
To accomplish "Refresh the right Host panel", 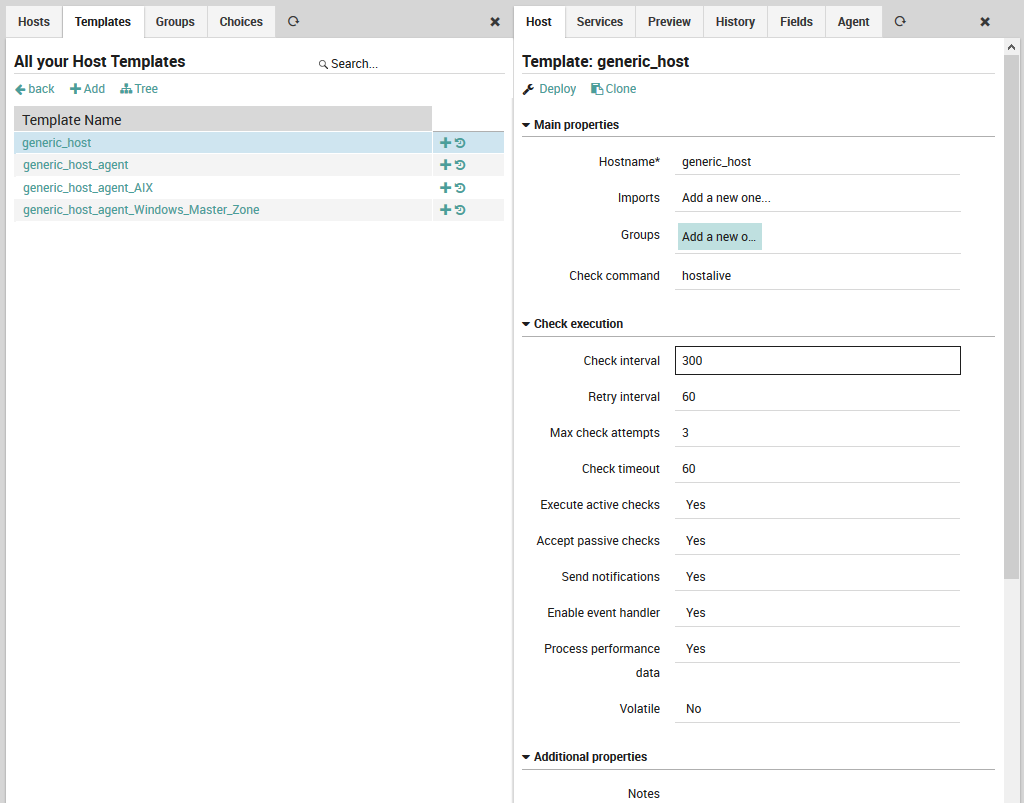I will click(x=899, y=21).
